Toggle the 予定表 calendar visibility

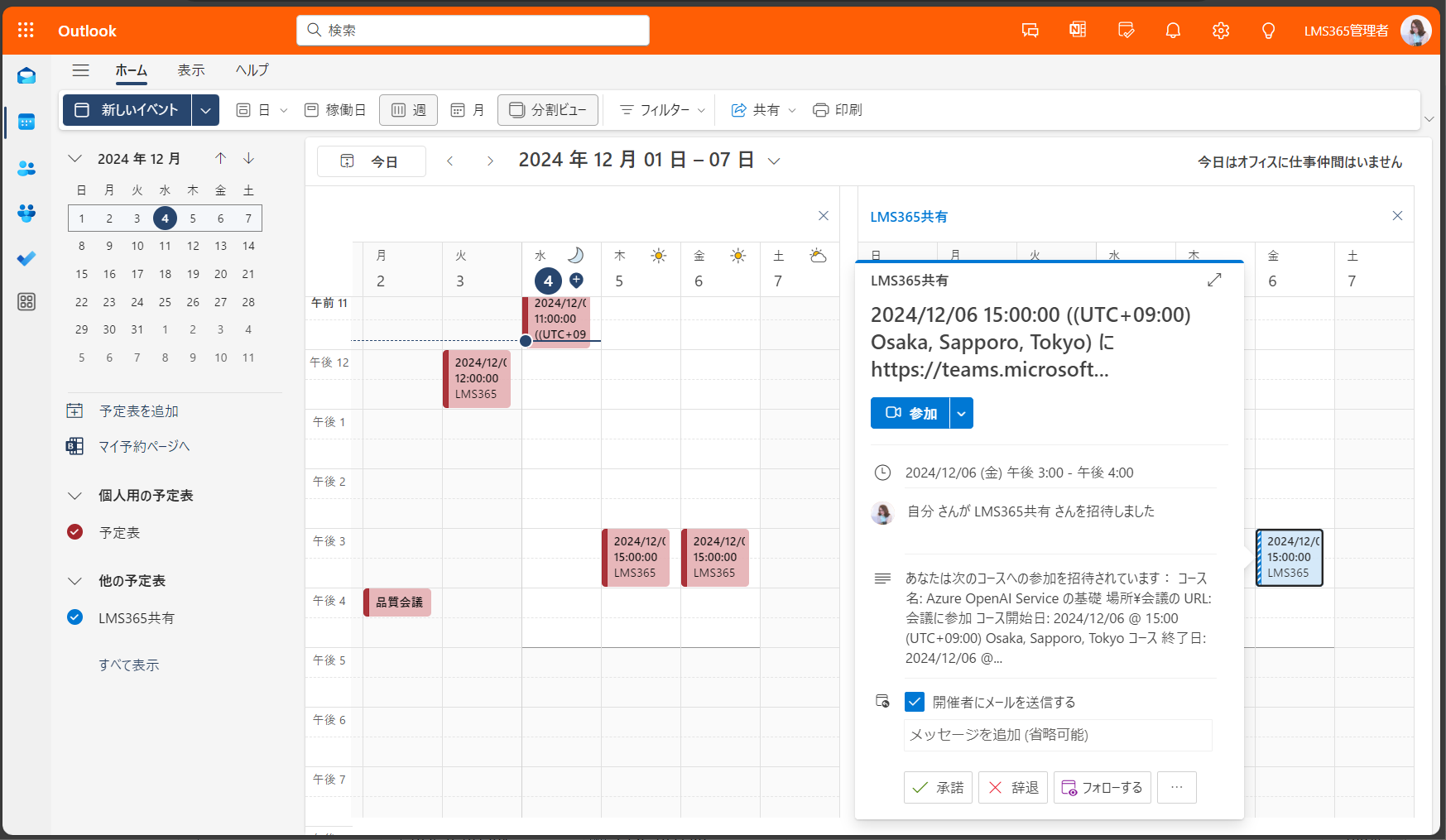(74, 531)
